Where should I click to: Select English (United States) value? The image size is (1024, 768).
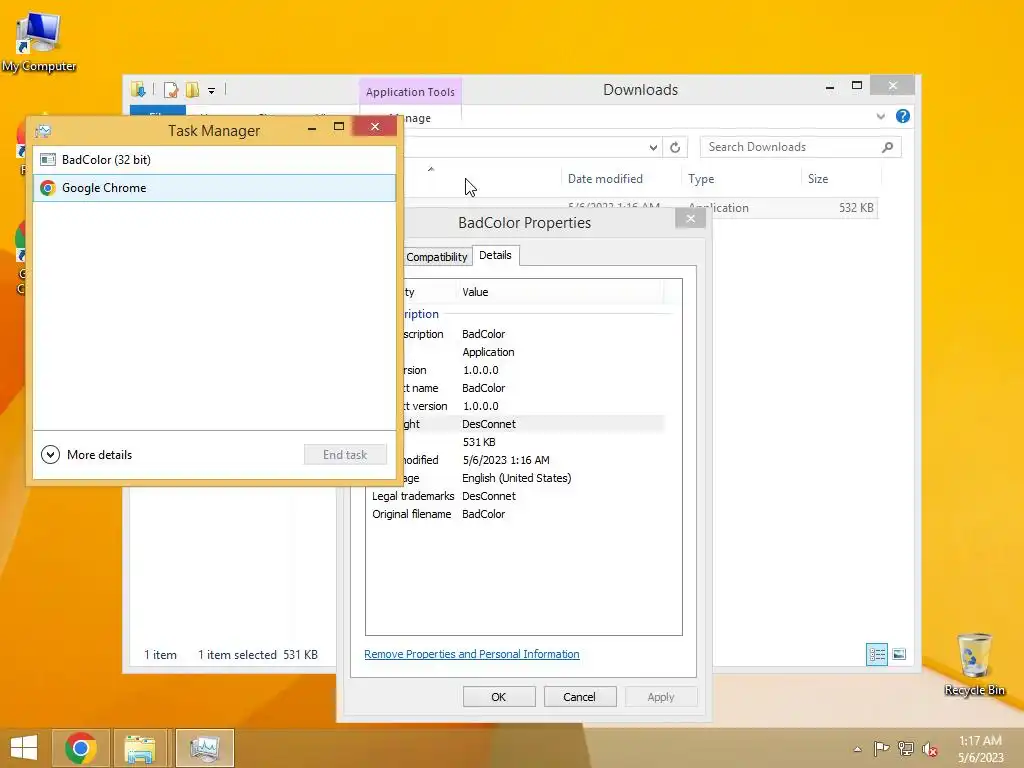click(517, 478)
